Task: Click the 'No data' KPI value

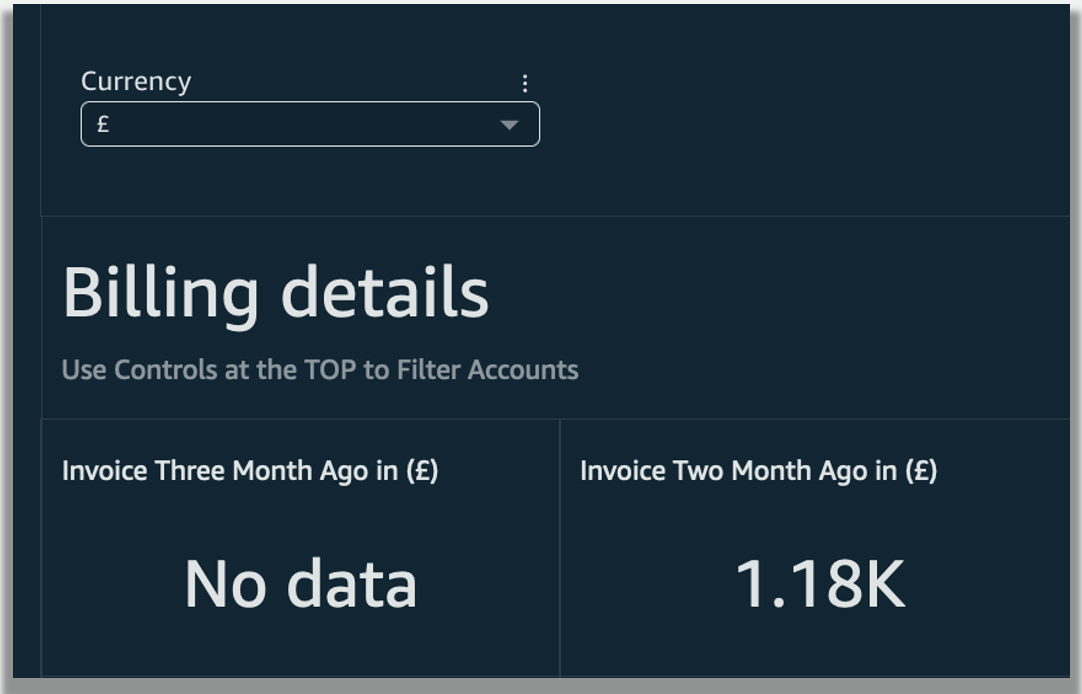Action: pos(300,584)
